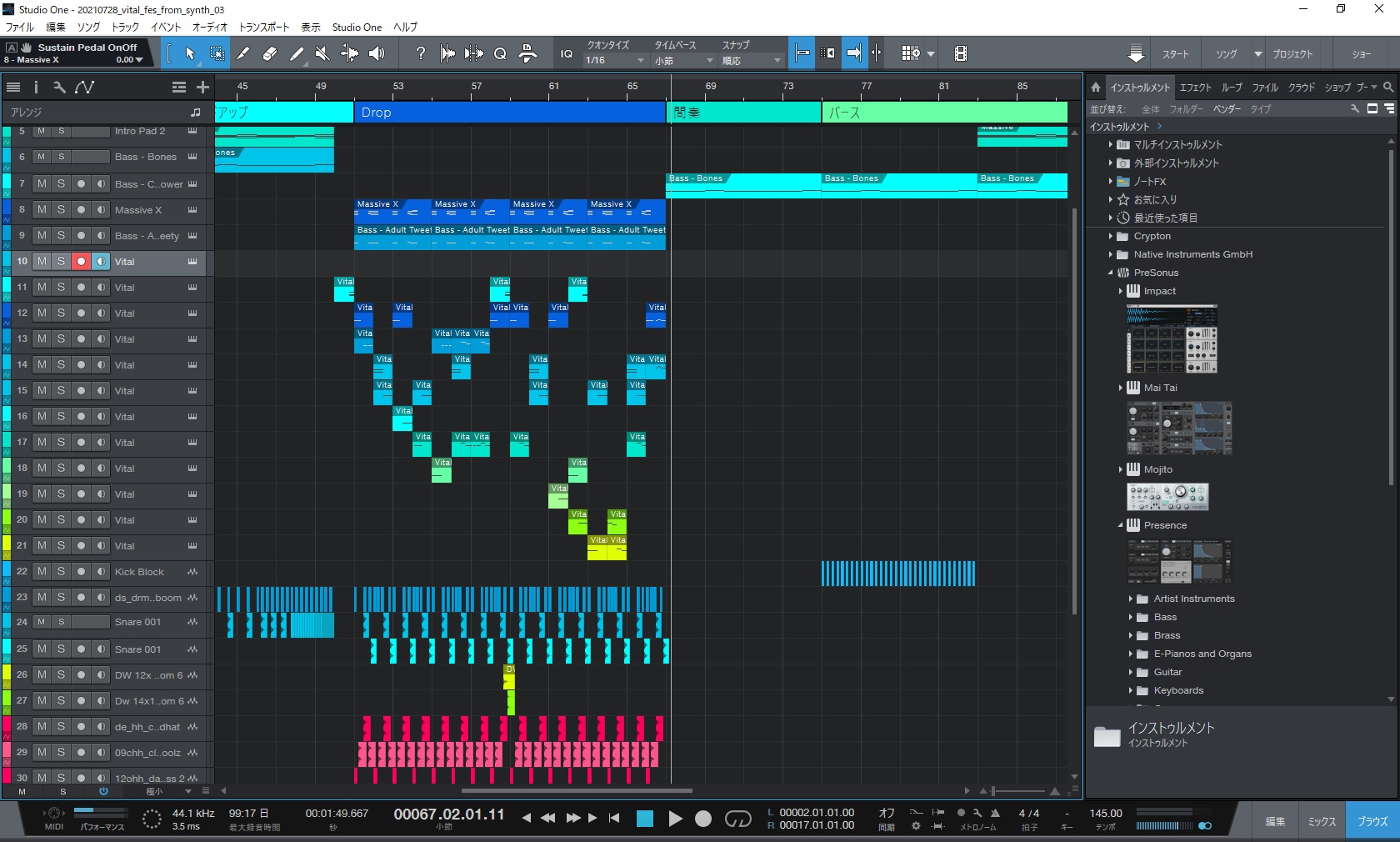
Task: Show the automation curve icon
Action: [x=84, y=87]
